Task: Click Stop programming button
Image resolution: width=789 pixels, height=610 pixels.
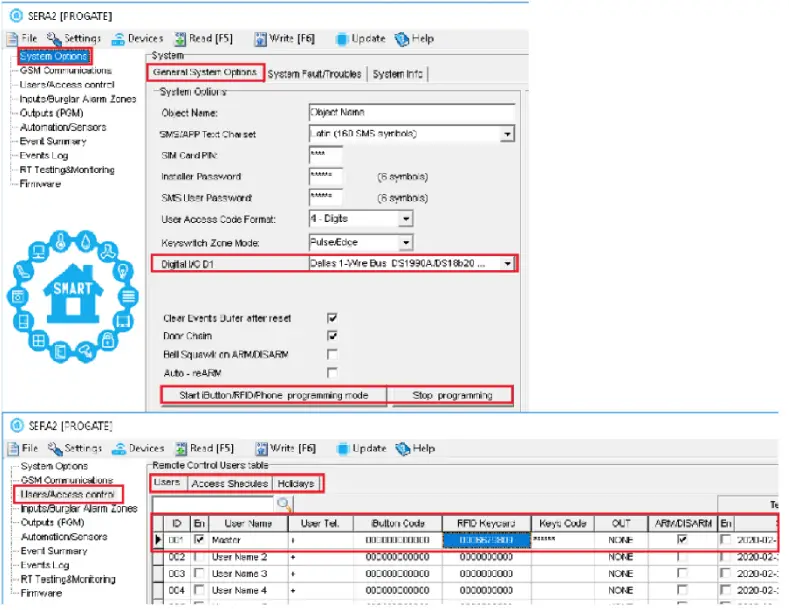Action: [x=452, y=395]
